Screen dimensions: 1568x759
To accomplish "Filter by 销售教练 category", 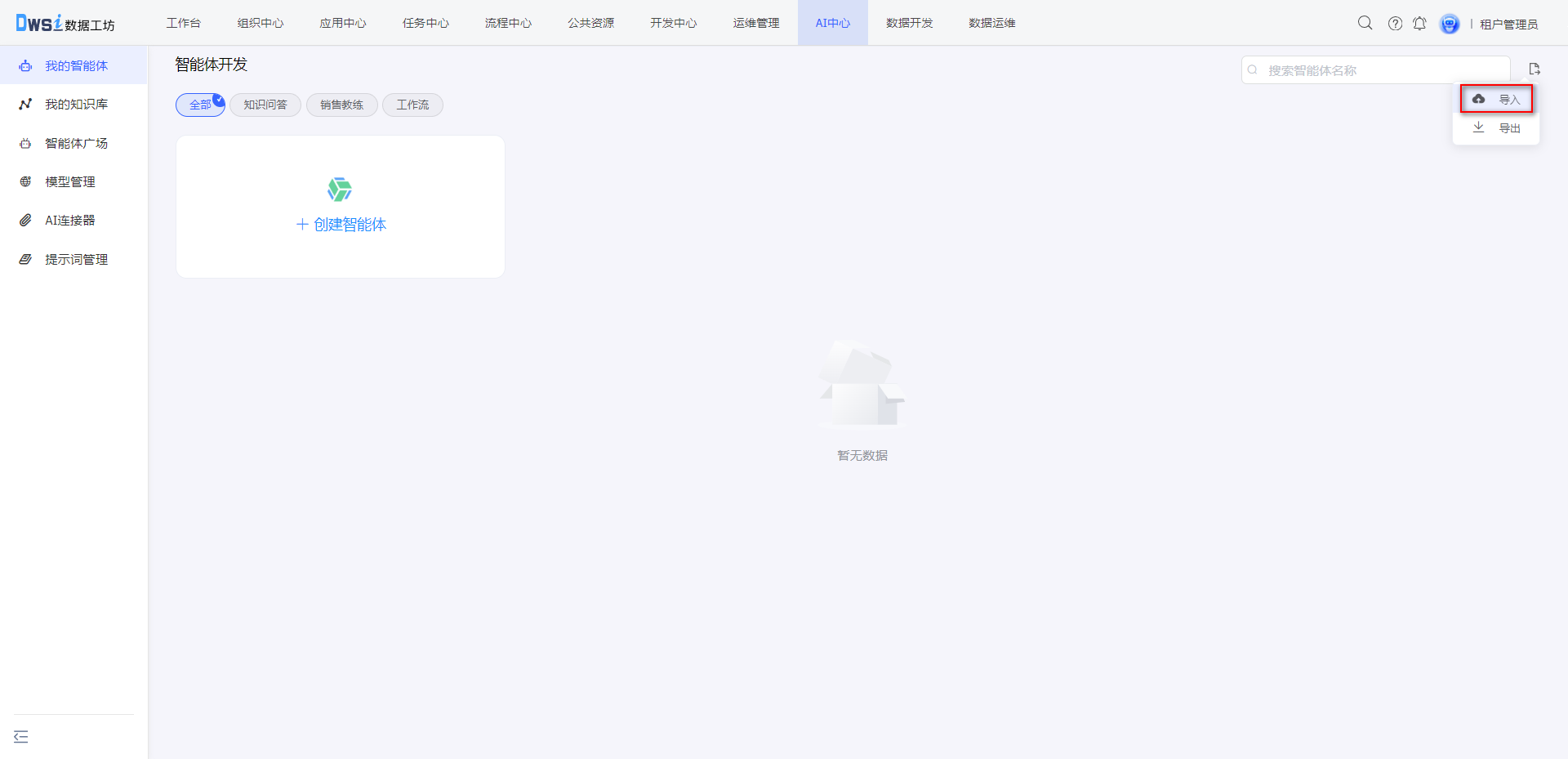I will coord(341,105).
